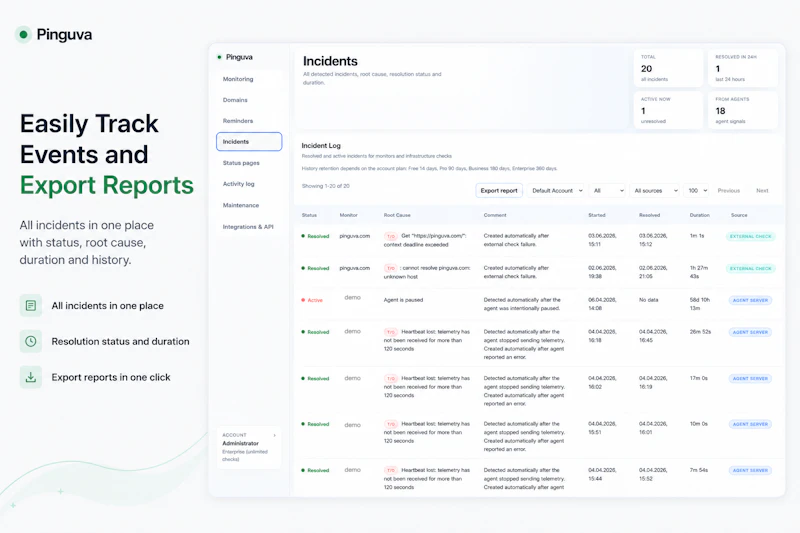
Task: Click the Duration column header
Action: pyautogui.click(x=699, y=215)
